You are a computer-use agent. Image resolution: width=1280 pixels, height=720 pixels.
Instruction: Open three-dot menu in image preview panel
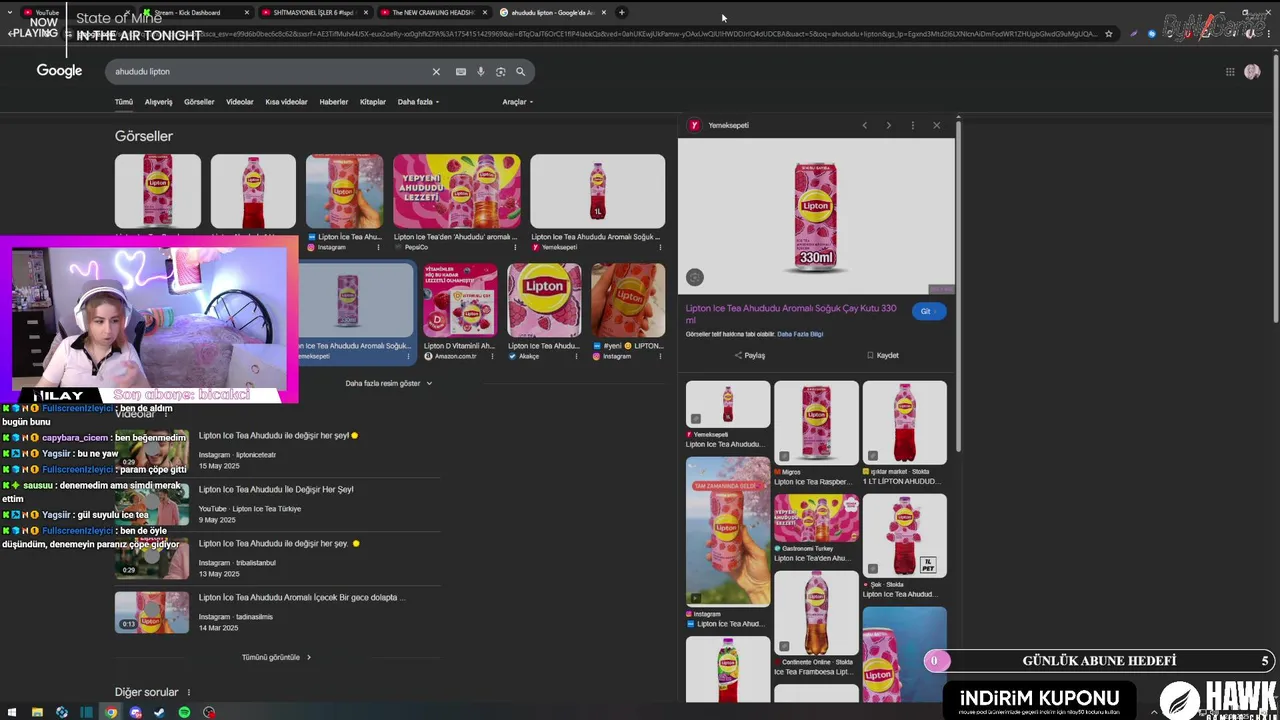912,125
